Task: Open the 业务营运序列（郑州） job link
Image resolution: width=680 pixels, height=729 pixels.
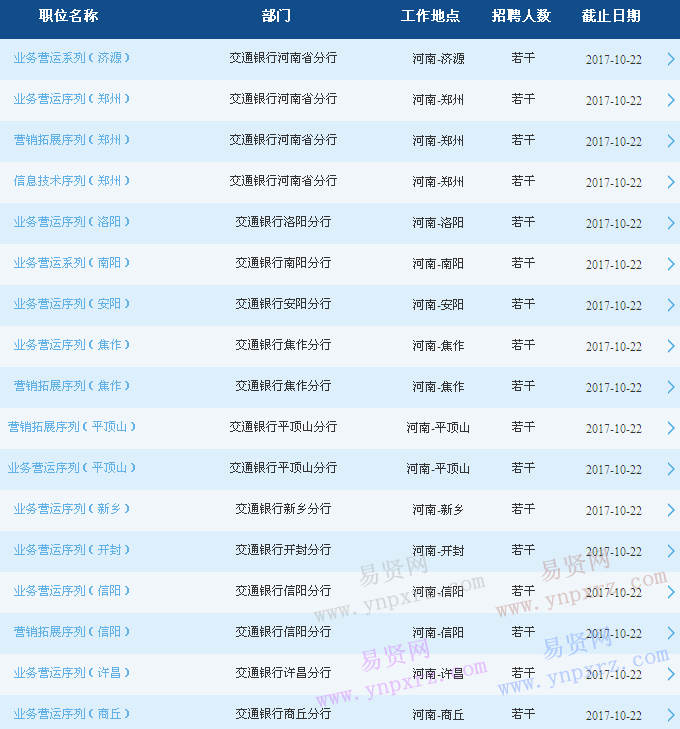Action: click(72, 99)
